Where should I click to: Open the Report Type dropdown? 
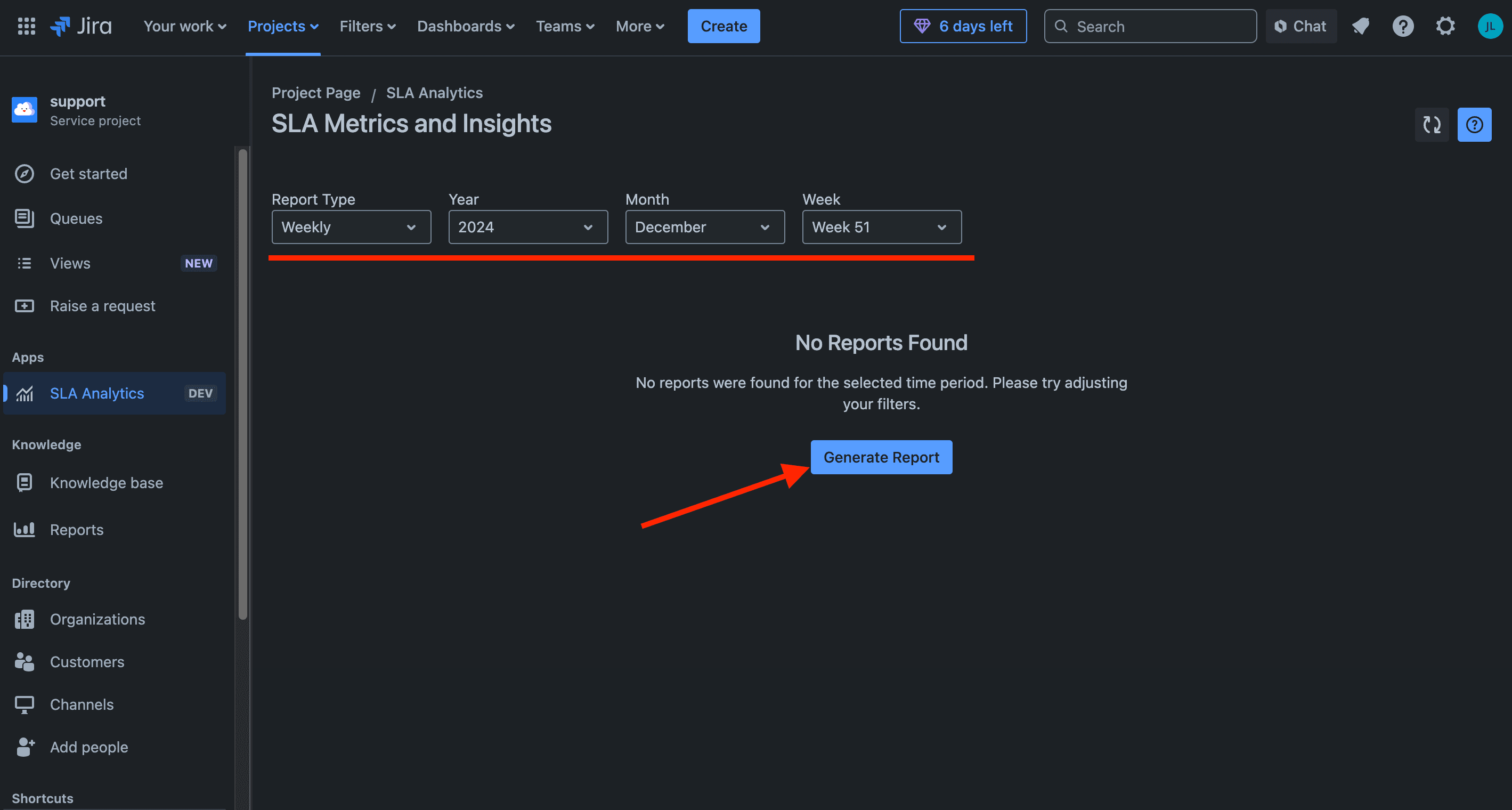(x=351, y=227)
